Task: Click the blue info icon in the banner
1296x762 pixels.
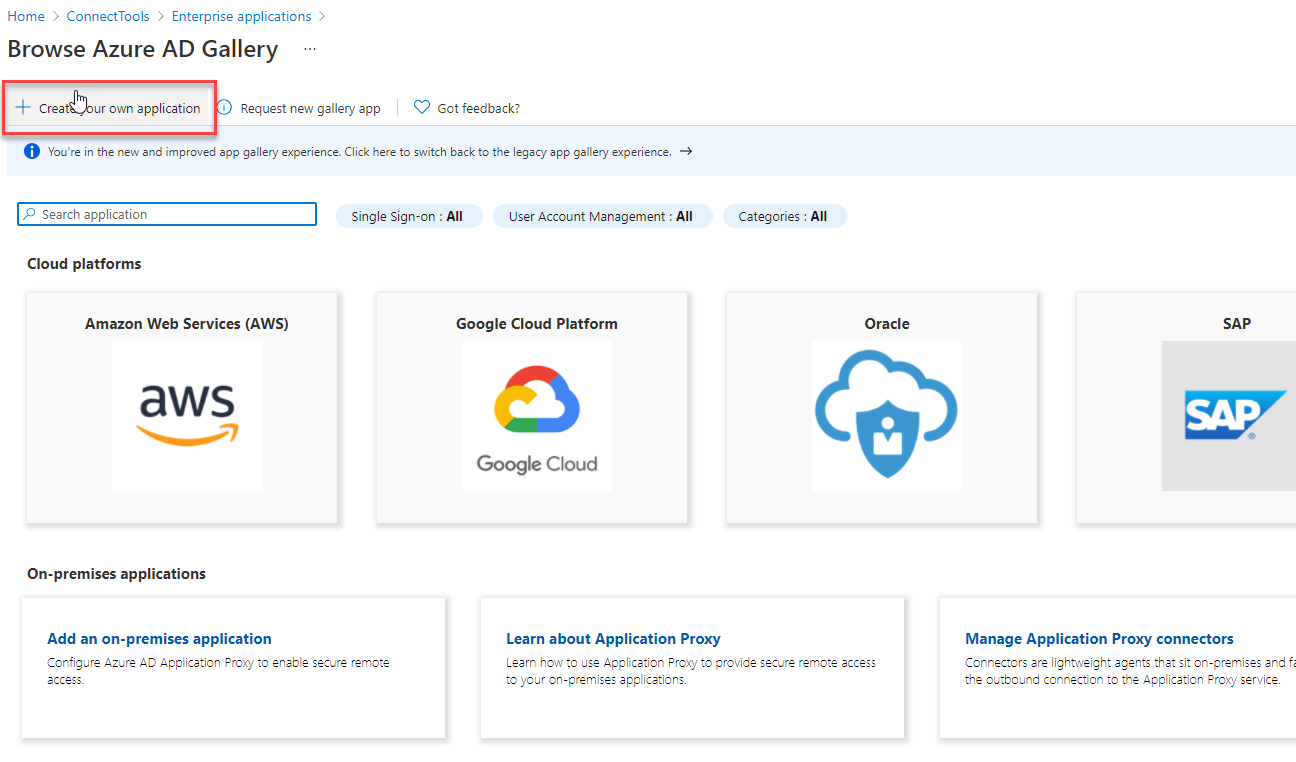Action: point(31,152)
